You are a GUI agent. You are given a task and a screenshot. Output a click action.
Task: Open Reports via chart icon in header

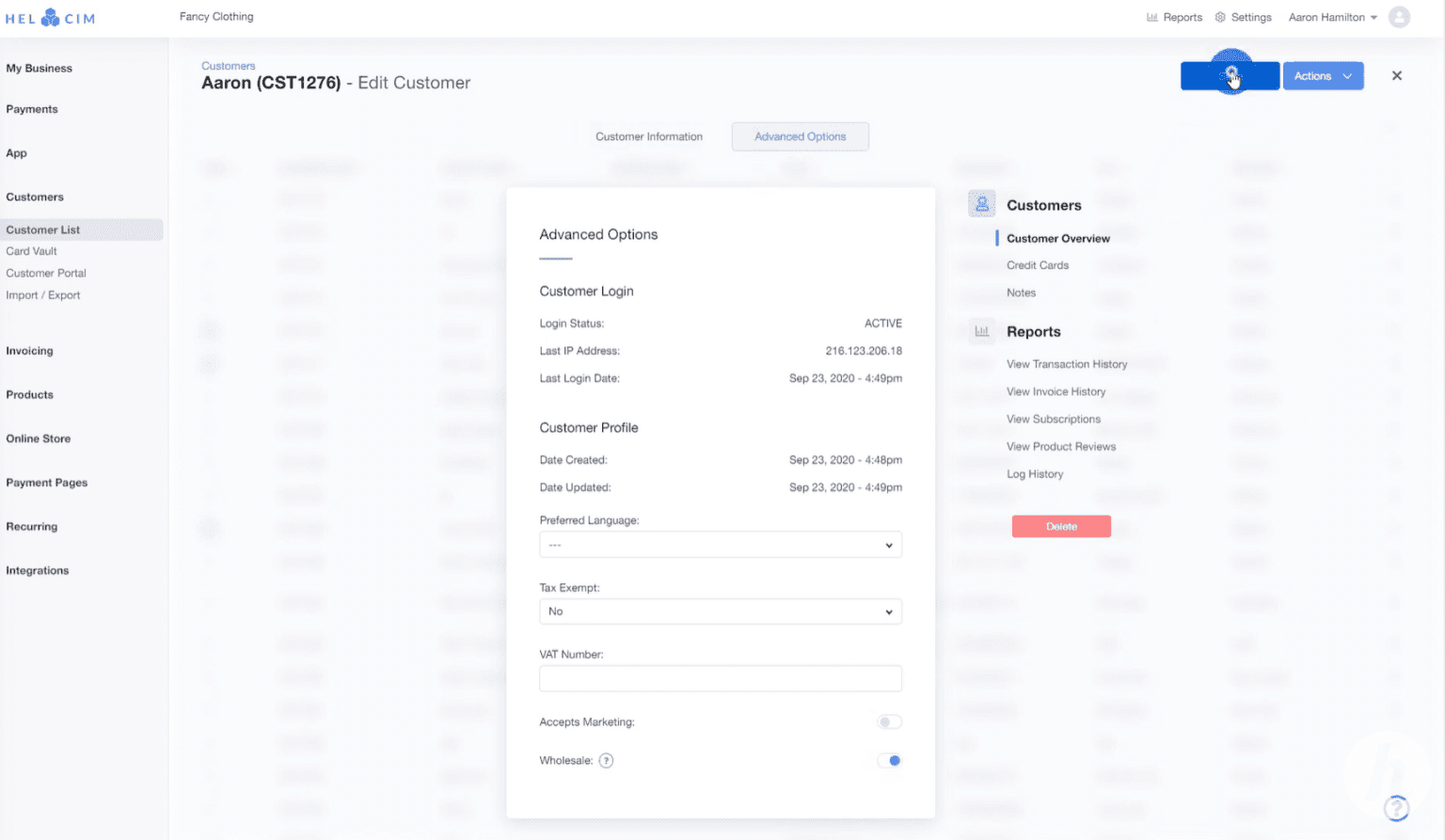pos(1151,18)
